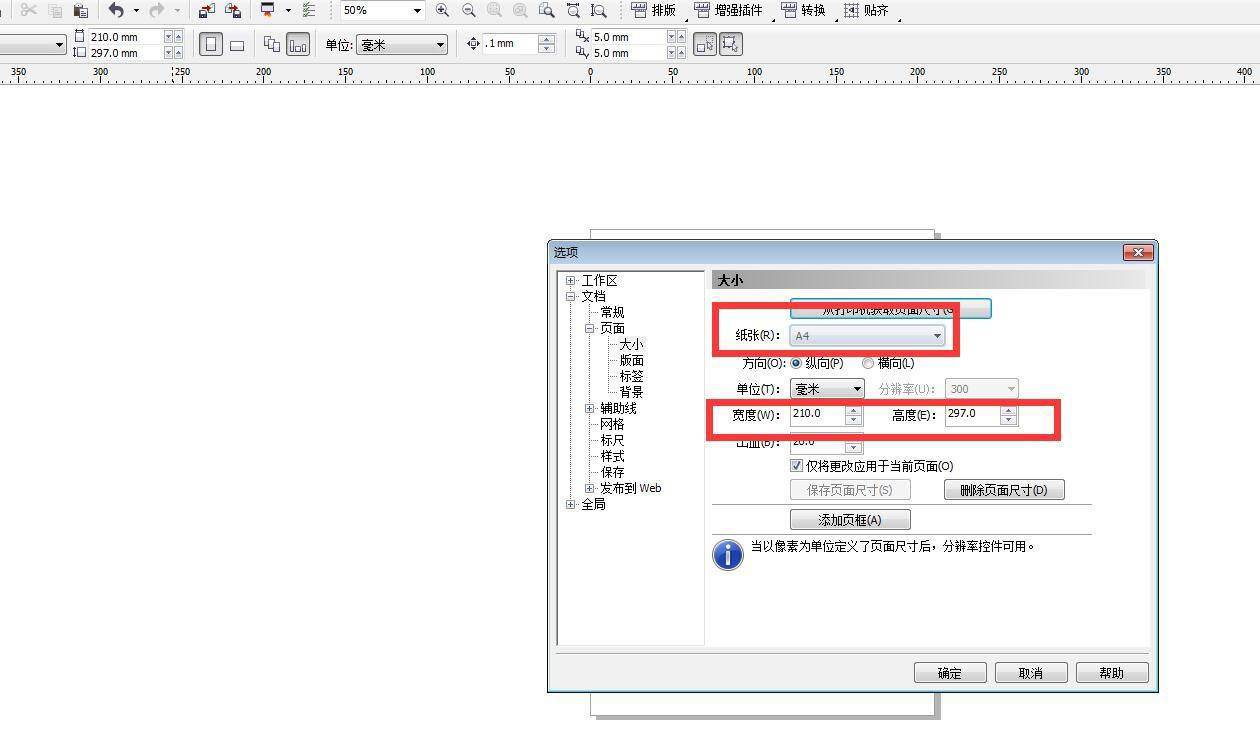
Task: Click the Zoom out magnifier icon
Action: pyautogui.click(x=468, y=10)
